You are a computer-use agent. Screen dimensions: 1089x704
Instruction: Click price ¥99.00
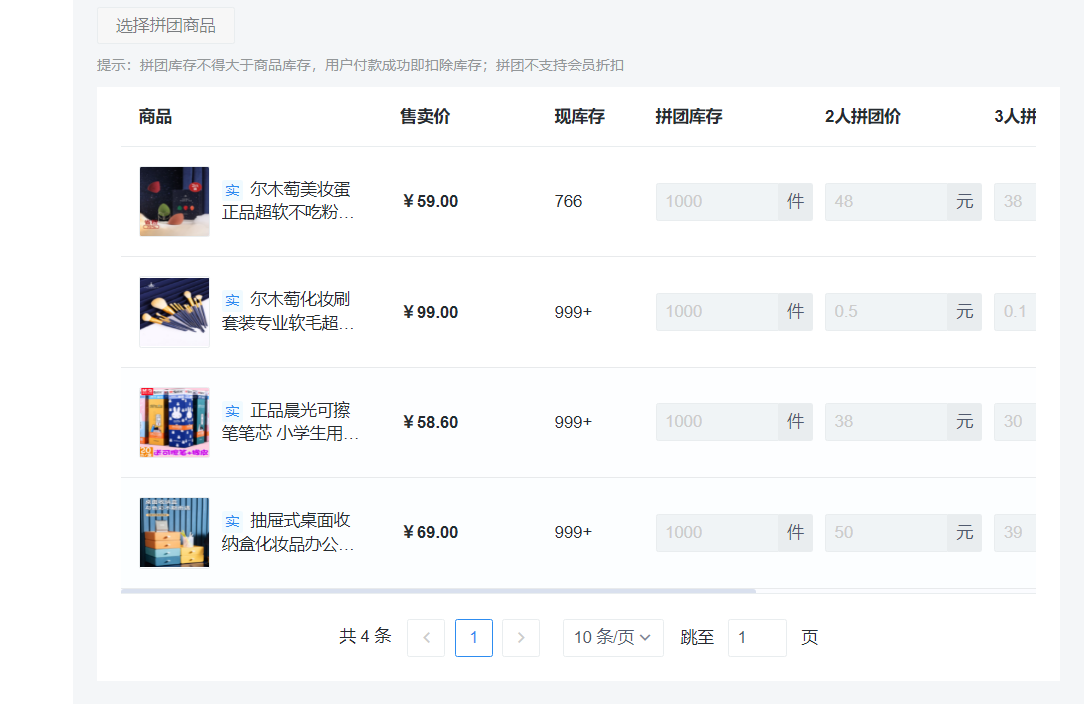click(x=431, y=312)
